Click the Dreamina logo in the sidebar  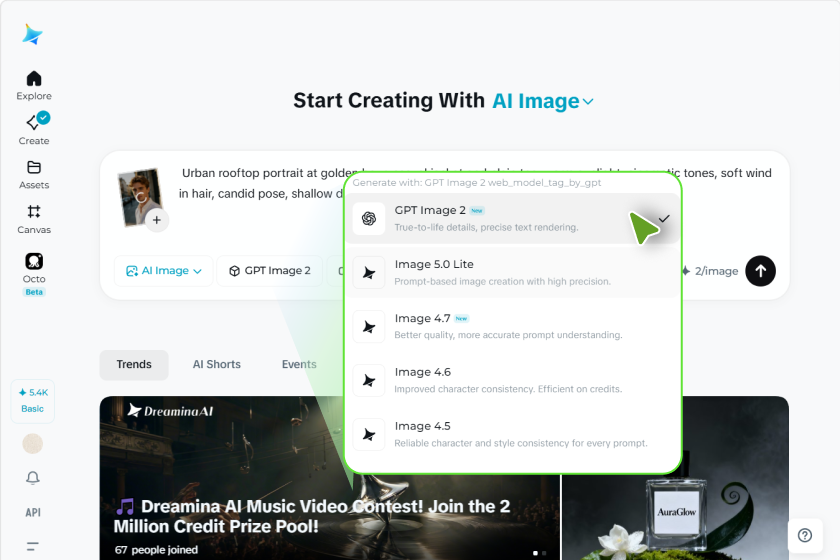pos(33,34)
